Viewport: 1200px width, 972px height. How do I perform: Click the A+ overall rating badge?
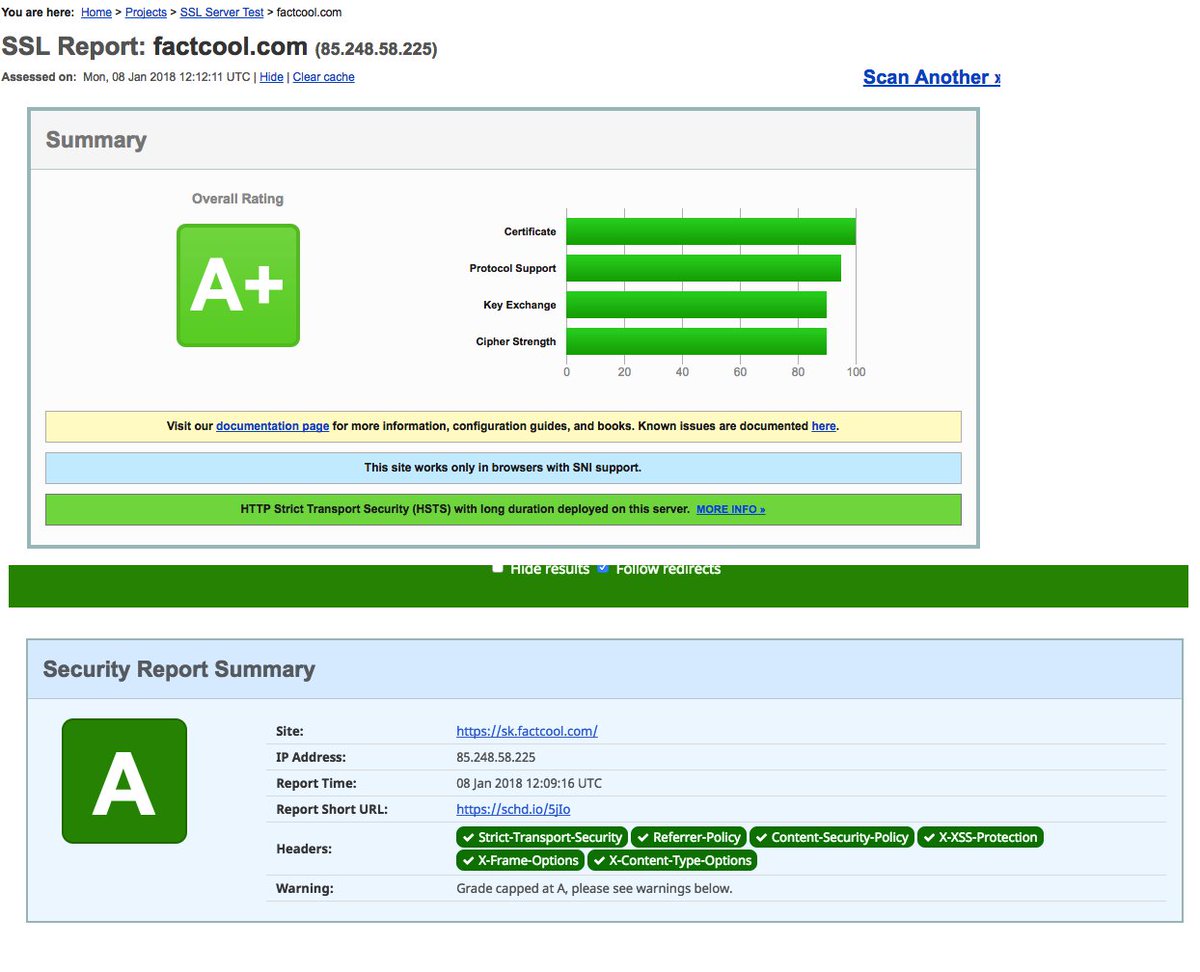click(238, 286)
